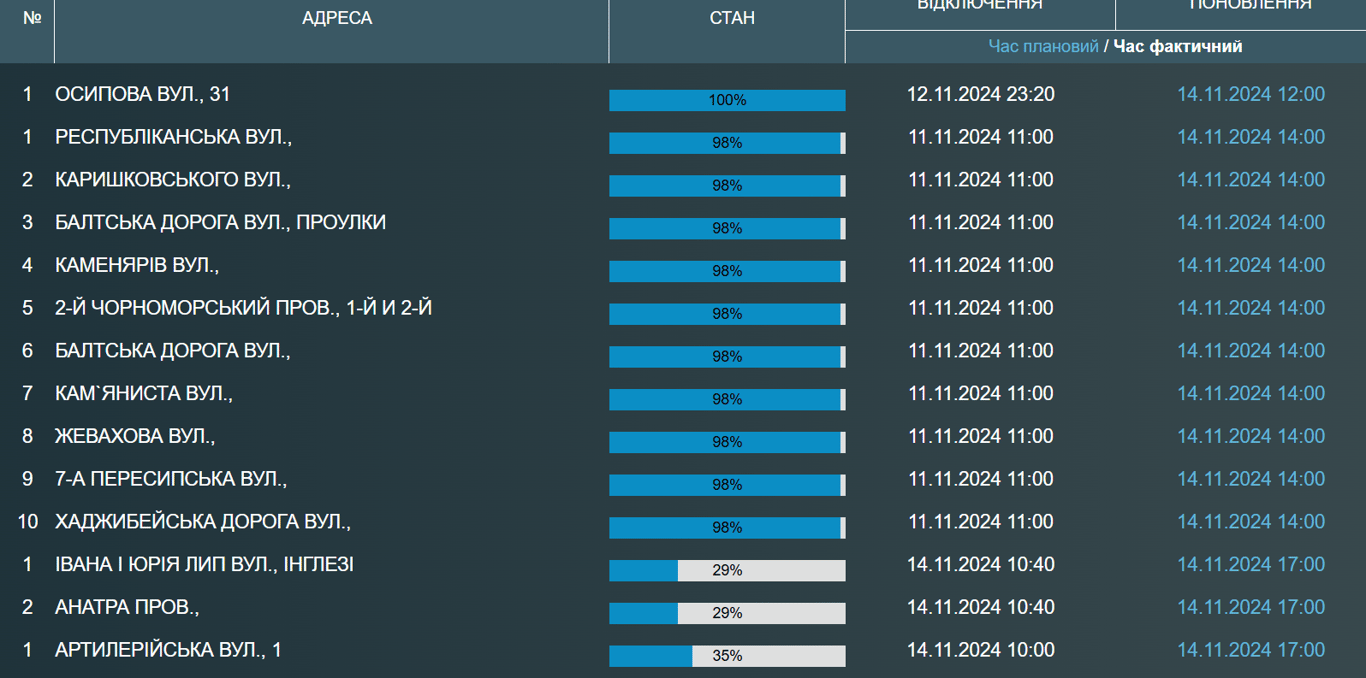Click the 100% progress bar for Осипова
Viewport: 1366px width, 678px height.
pyautogui.click(x=727, y=100)
